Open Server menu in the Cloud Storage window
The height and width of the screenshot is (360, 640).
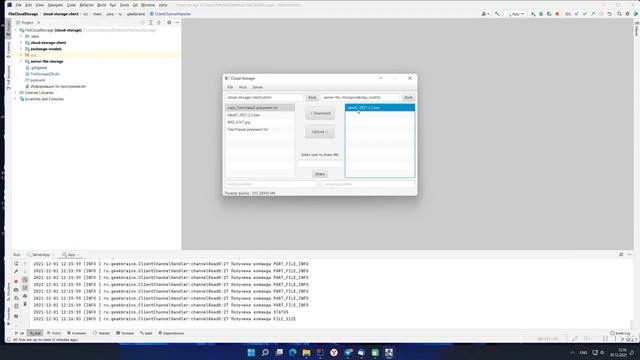258,87
